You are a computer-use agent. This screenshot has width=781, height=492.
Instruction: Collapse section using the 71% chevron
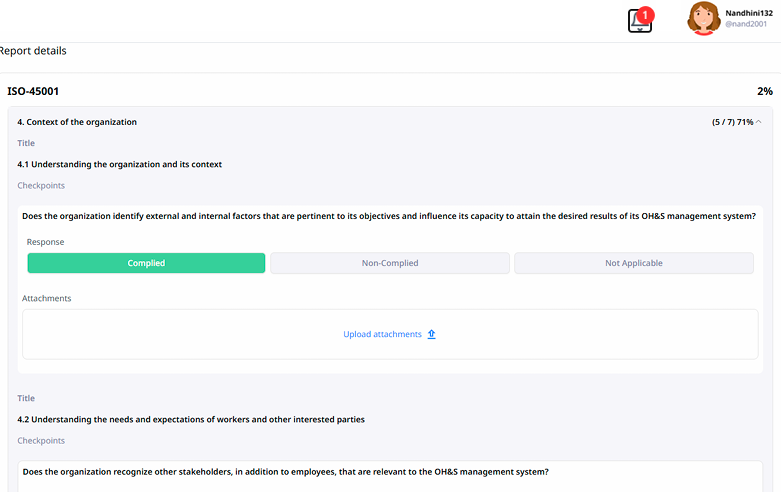click(x=759, y=122)
